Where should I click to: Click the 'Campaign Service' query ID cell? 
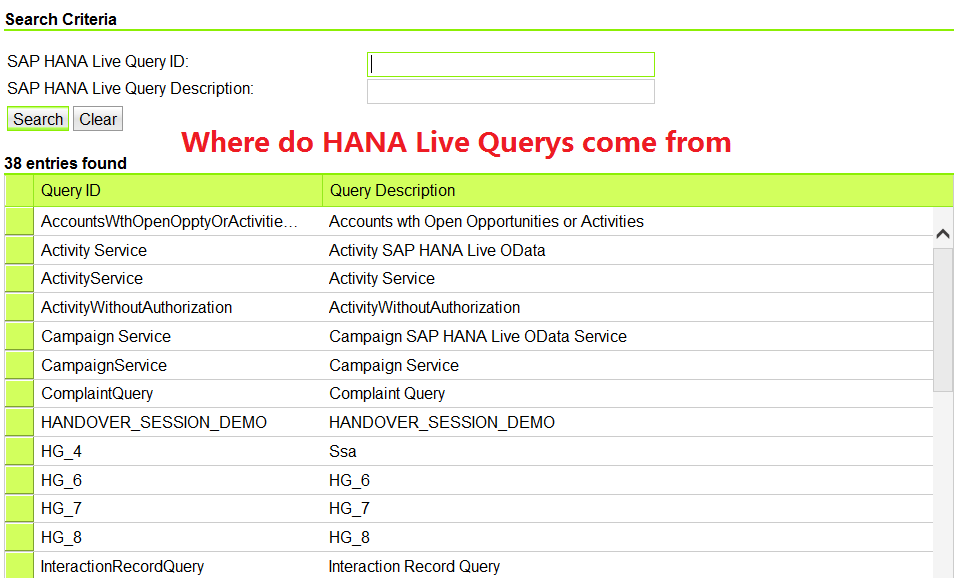tap(106, 336)
